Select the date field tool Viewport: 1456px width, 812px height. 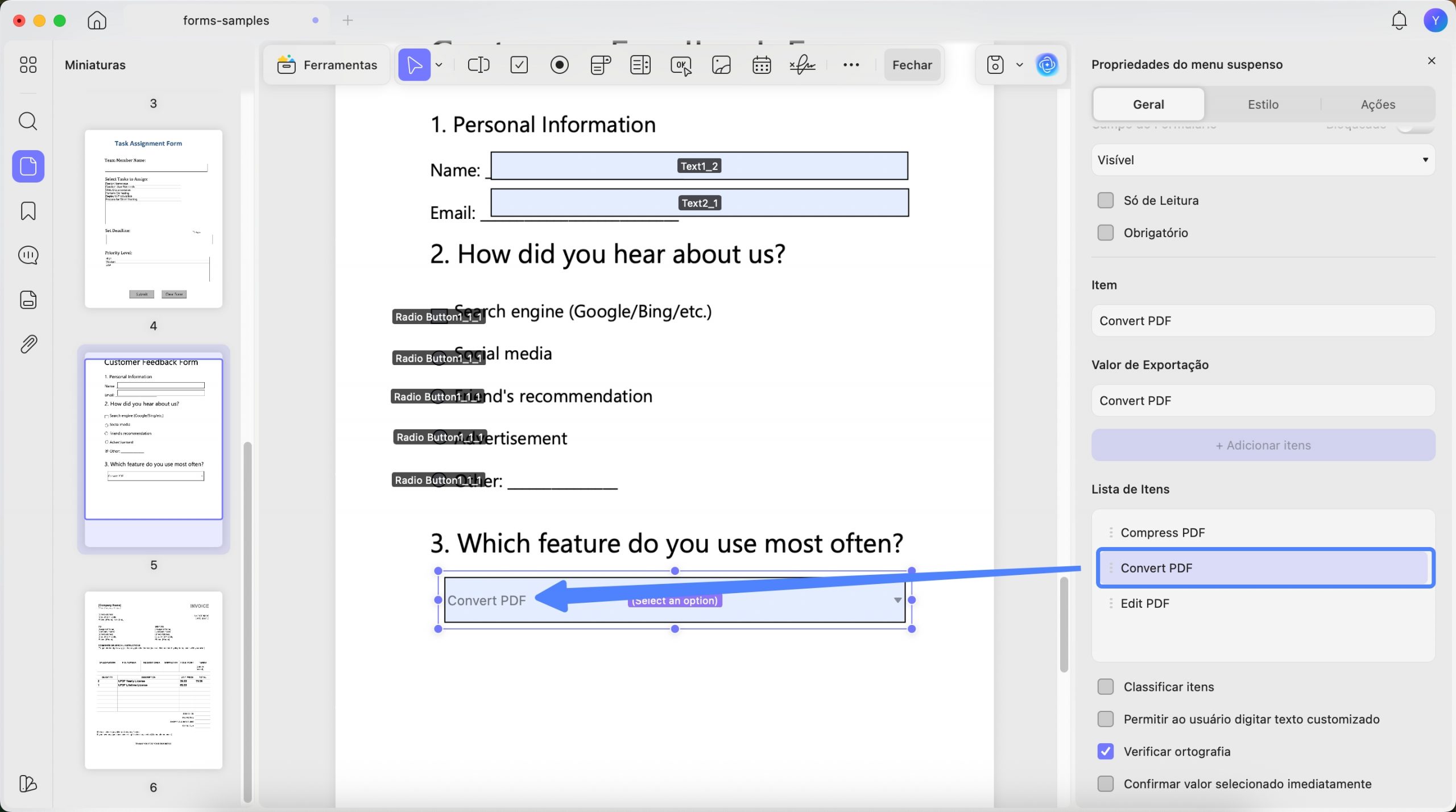tap(762, 65)
